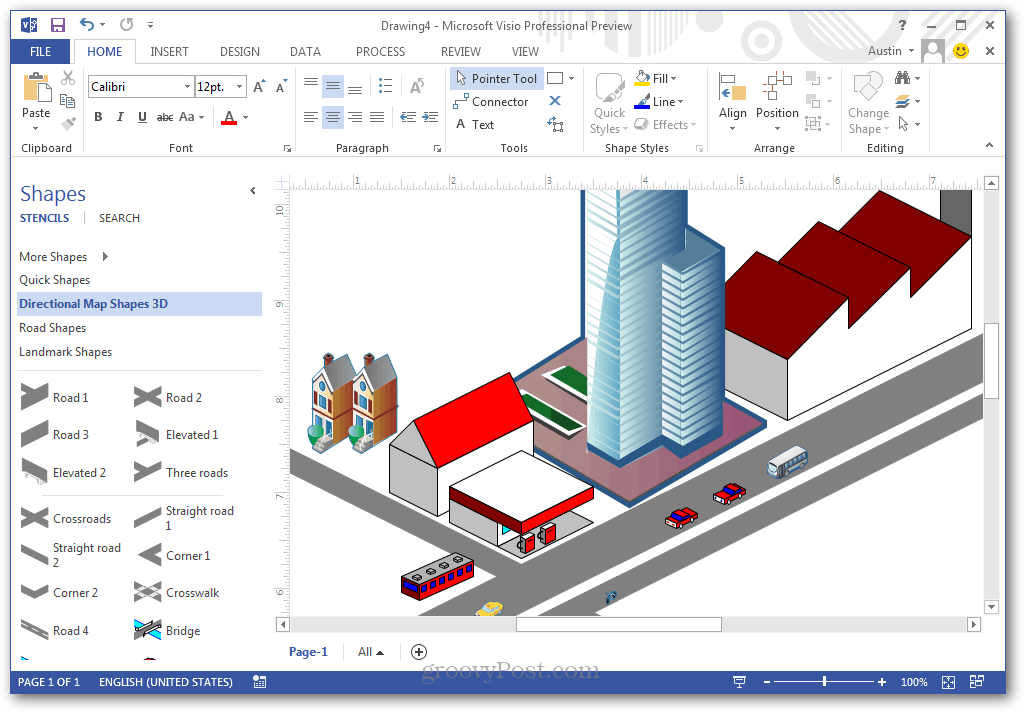This screenshot has height=712, width=1024.
Task: Open Quick Styles gallery
Action: 609,100
